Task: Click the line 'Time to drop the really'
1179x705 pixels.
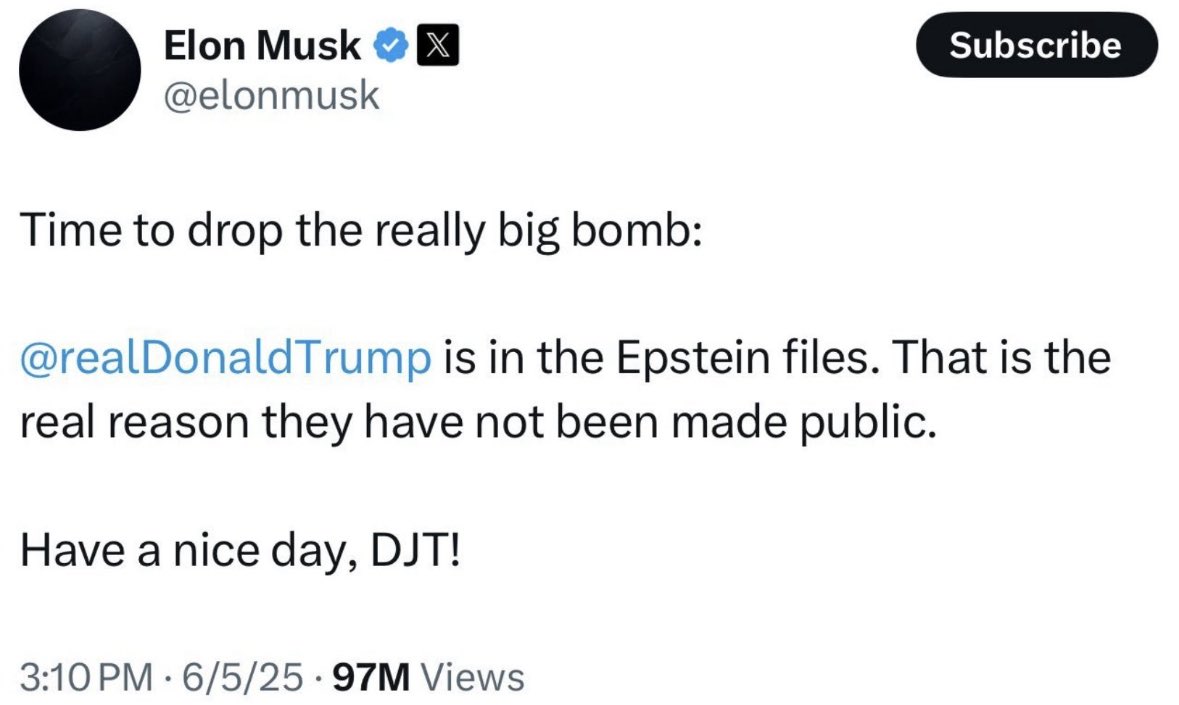Action: pos(200,233)
